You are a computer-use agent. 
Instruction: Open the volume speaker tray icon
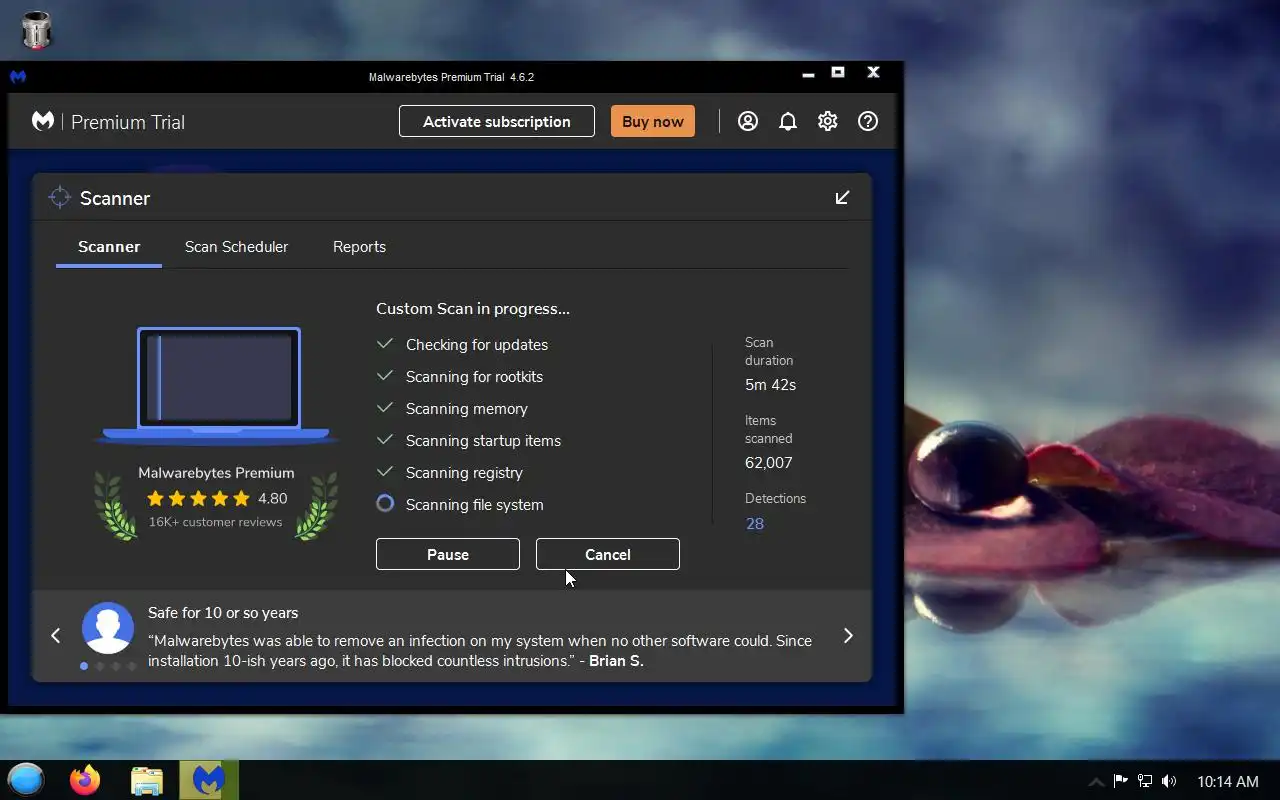coord(1170,781)
